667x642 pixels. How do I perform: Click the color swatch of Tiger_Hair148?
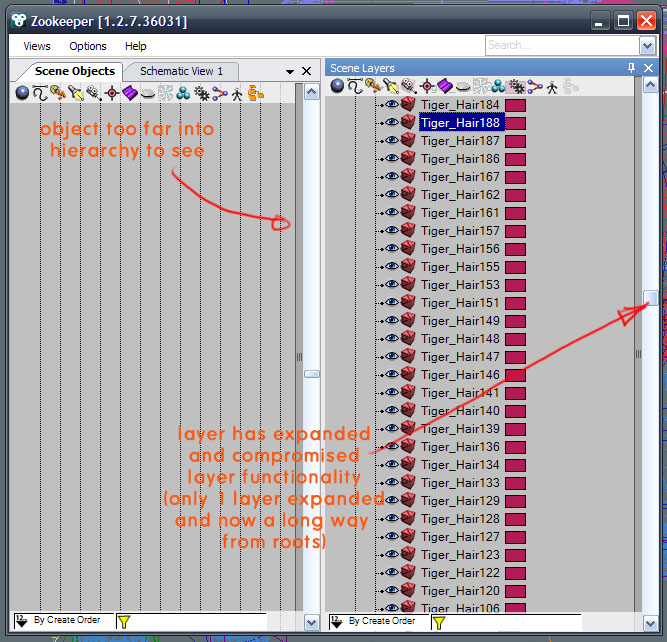coord(516,339)
